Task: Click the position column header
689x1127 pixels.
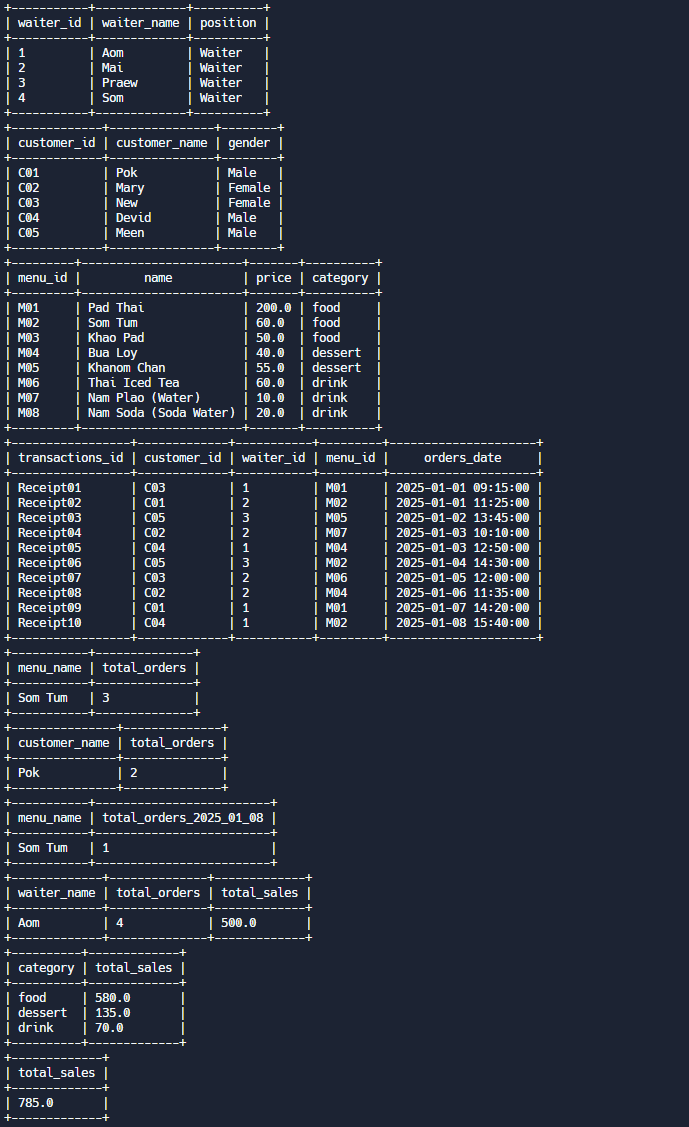Action: [x=227, y=23]
